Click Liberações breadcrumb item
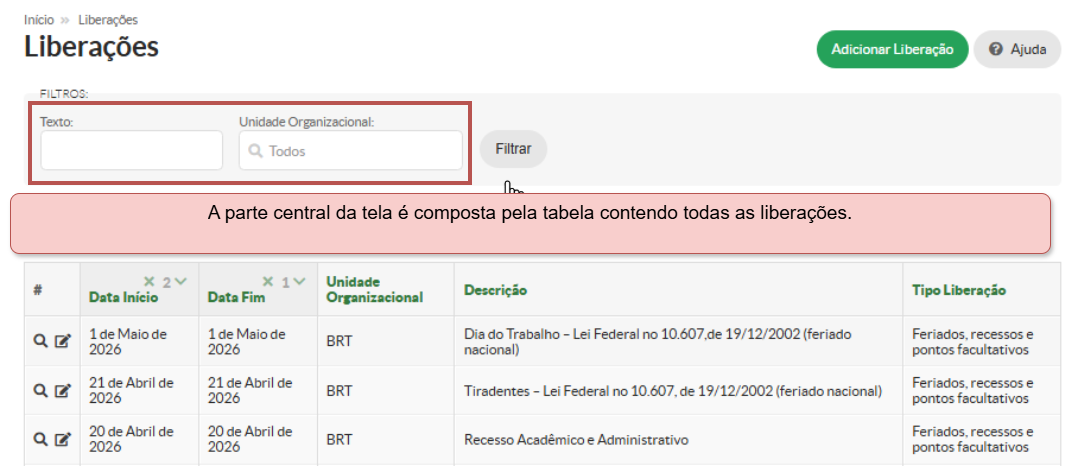 [108, 19]
